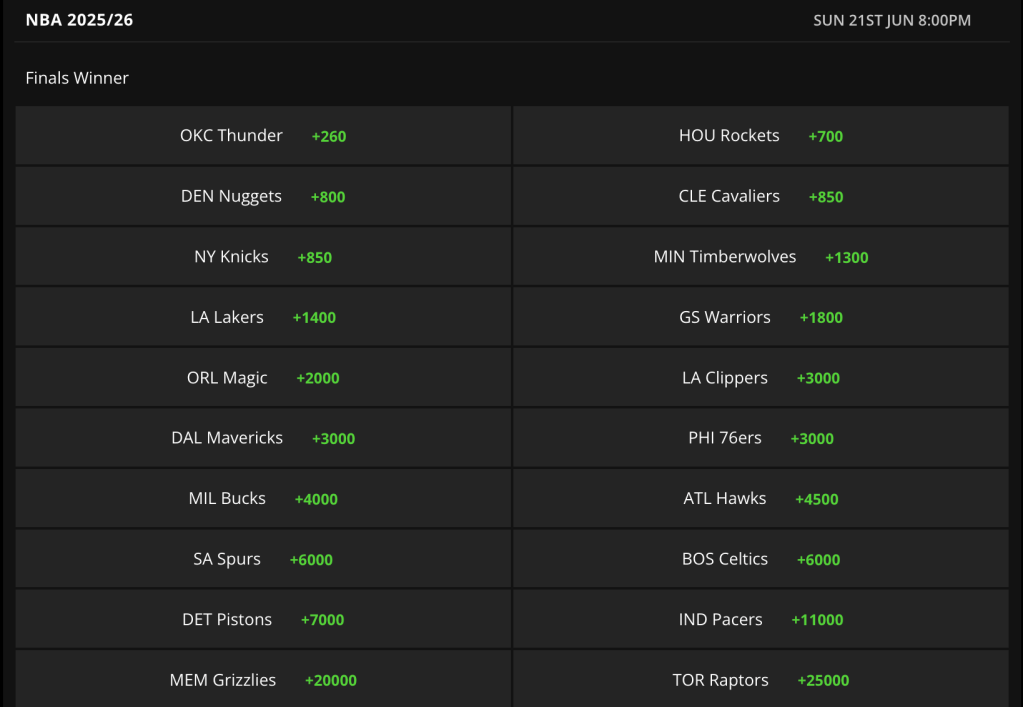This screenshot has width=1023, height=707.
Task: Click MIL Bucks +4000 odds
Action: tap(263, 498)
